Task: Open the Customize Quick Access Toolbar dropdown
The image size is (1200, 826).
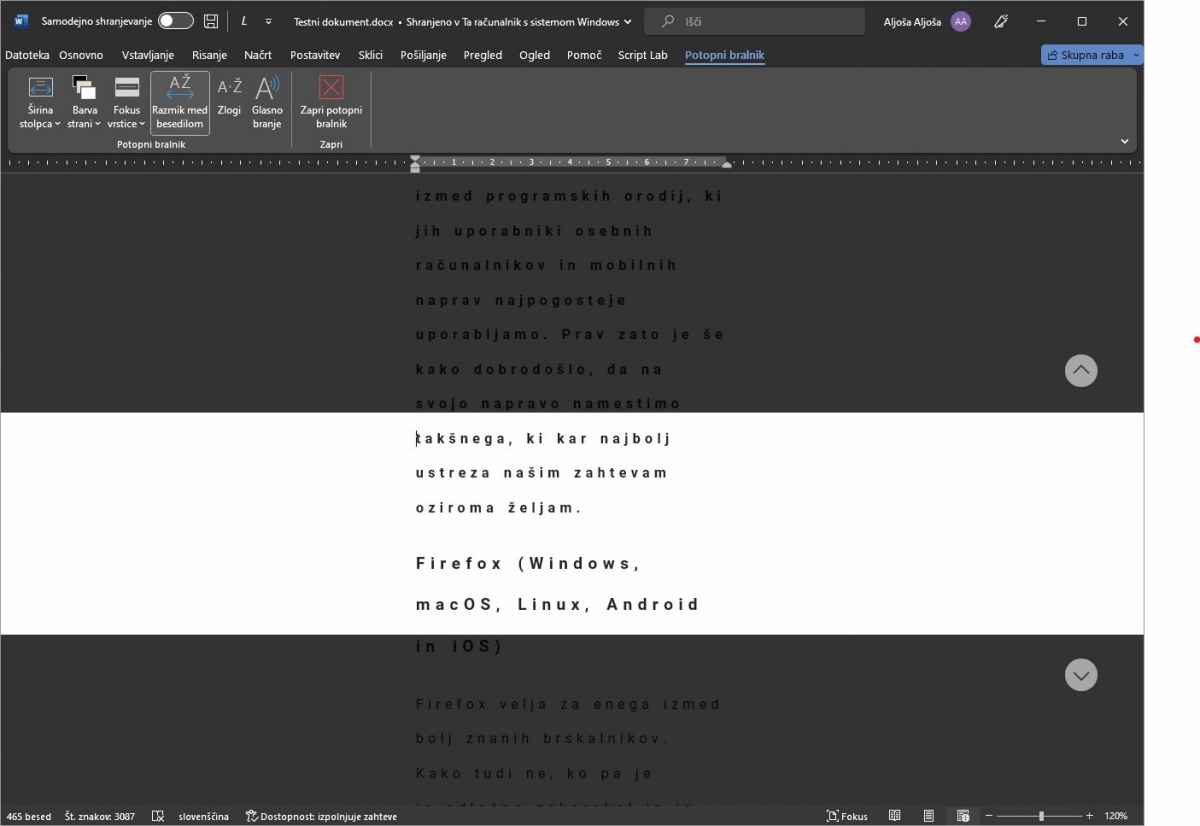Action: [268, 21]
